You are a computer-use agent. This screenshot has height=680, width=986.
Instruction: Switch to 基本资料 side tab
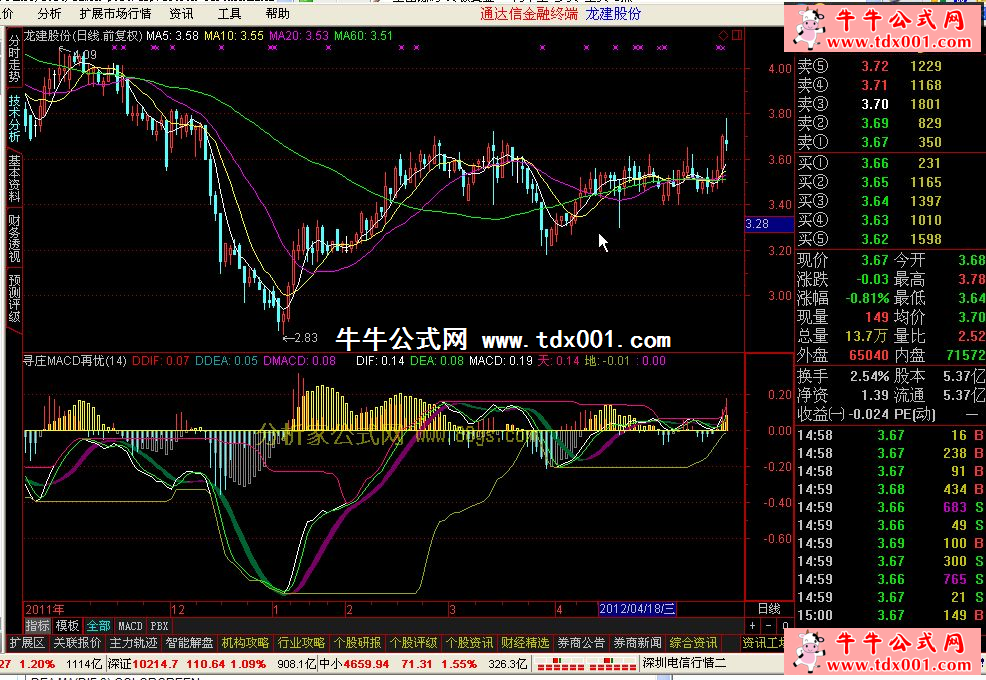[x=14, y=178]
